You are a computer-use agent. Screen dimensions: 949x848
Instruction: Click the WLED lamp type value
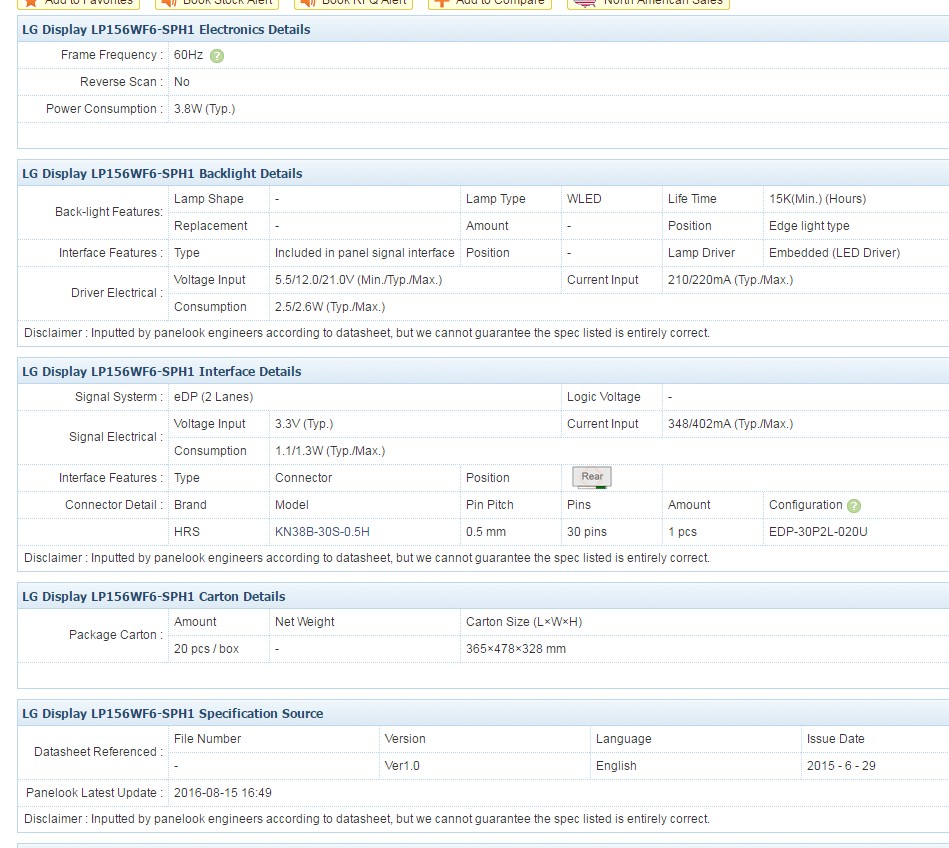click(x=584, y=199)
